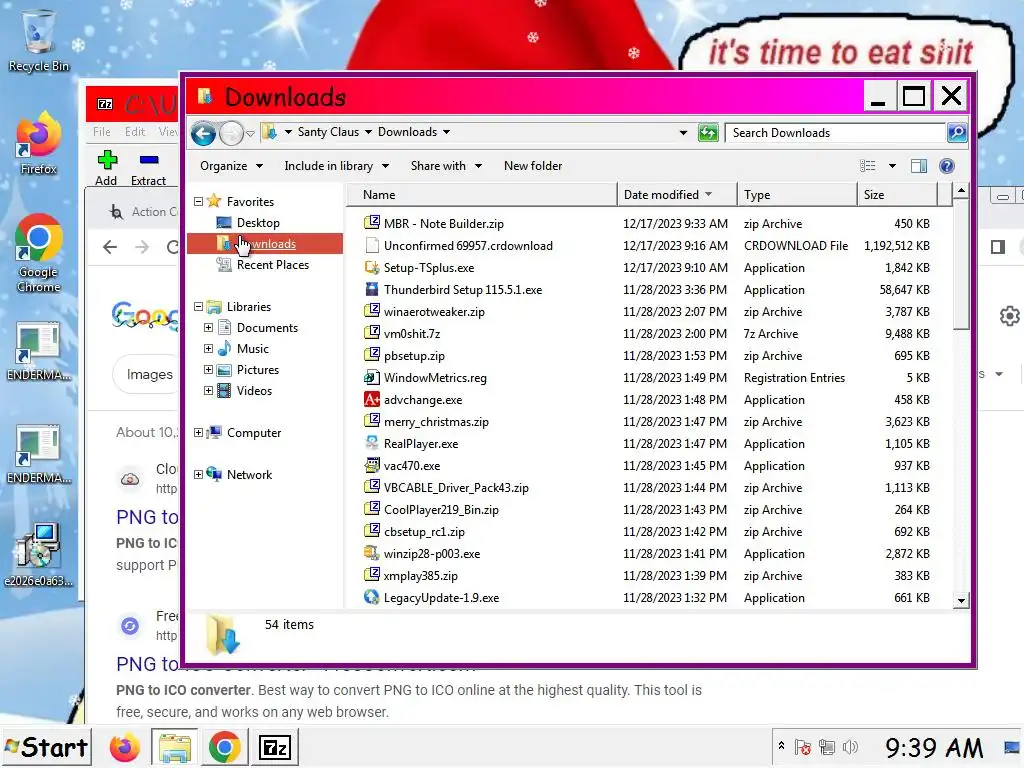
Task: Click the Back arrow in Explorer
Action: point(203,134)
